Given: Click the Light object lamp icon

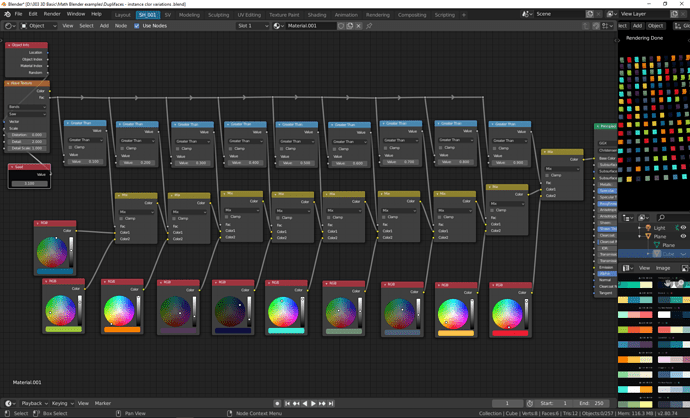Looking at the screenshot, I should pos(648,227).
